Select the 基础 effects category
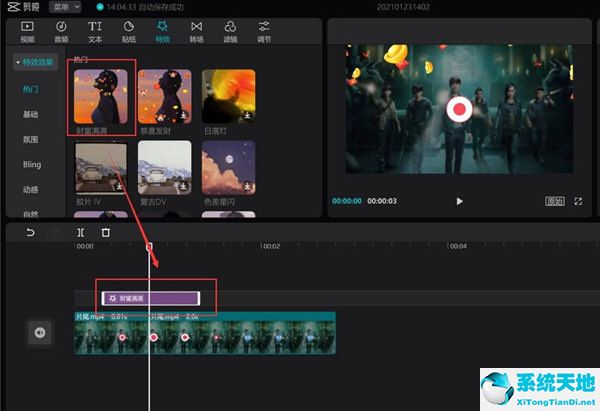 click(x=31, y=114)
